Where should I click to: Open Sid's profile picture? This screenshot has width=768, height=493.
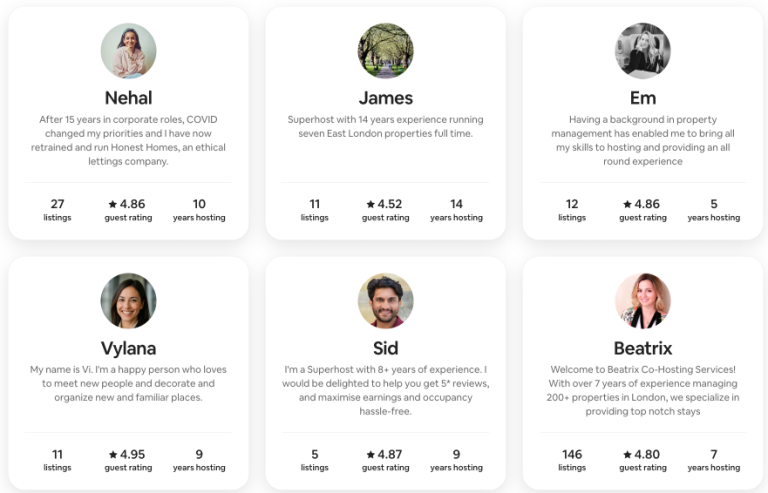[385, 301]
